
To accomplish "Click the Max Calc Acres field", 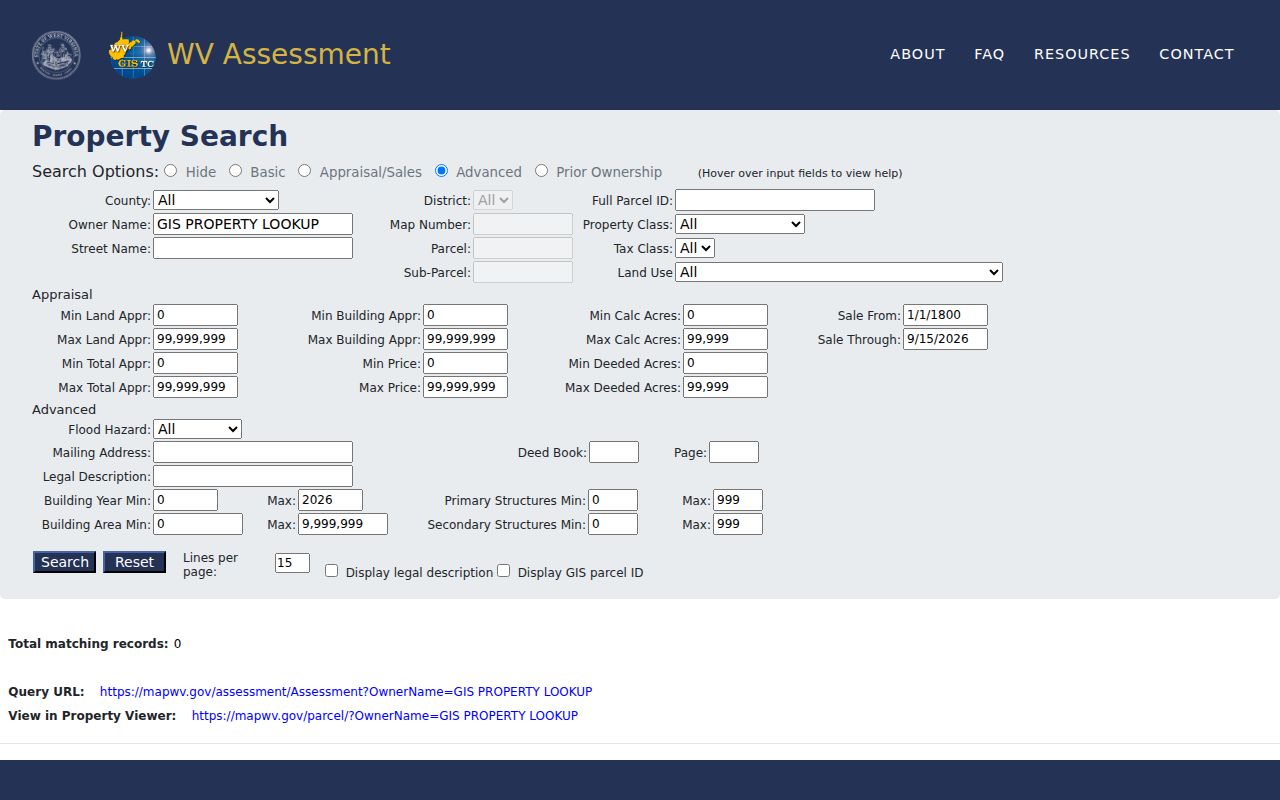I will click(725, 339).
